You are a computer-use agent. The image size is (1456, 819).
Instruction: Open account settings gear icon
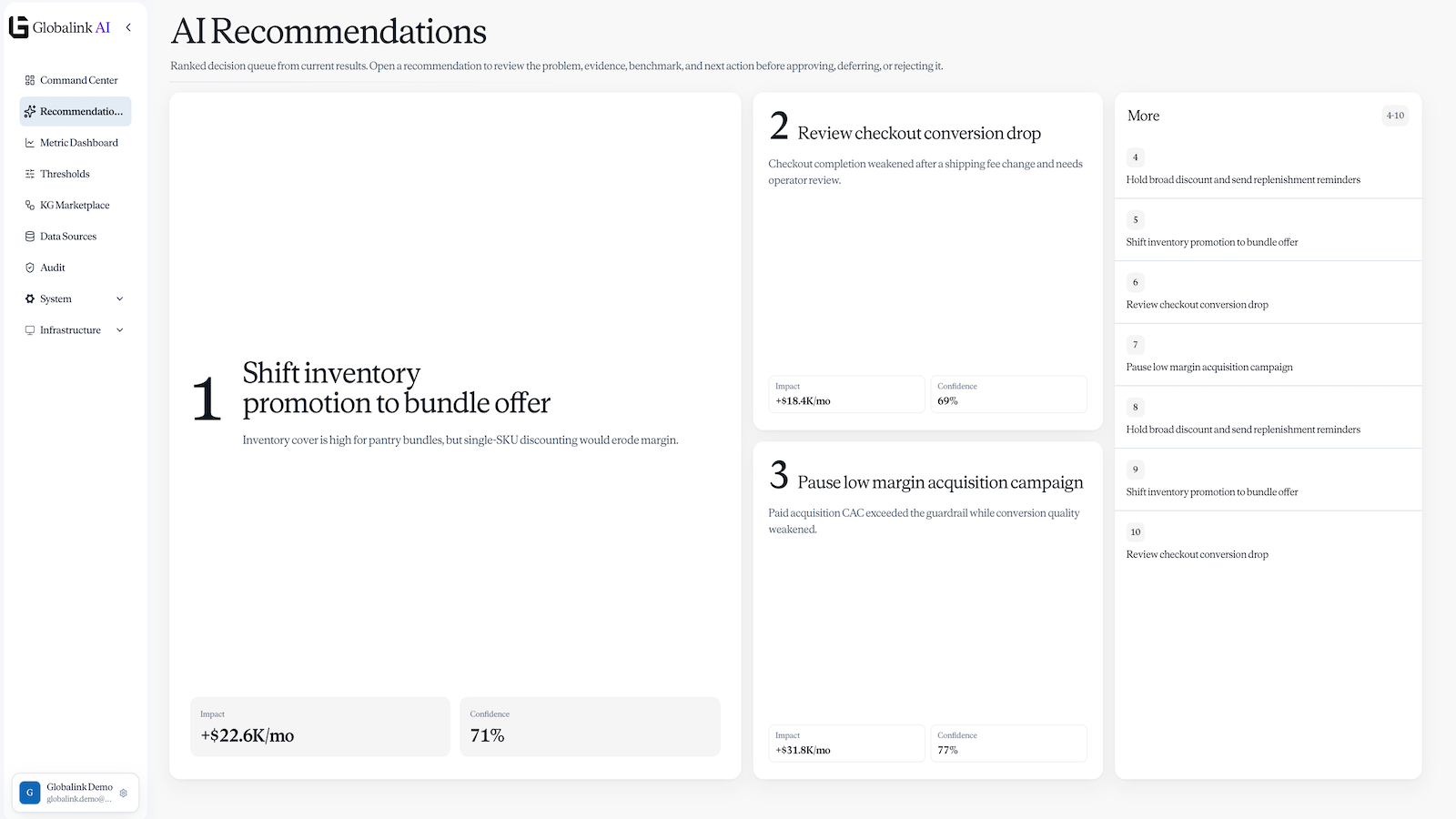click(x=124, y=793)
